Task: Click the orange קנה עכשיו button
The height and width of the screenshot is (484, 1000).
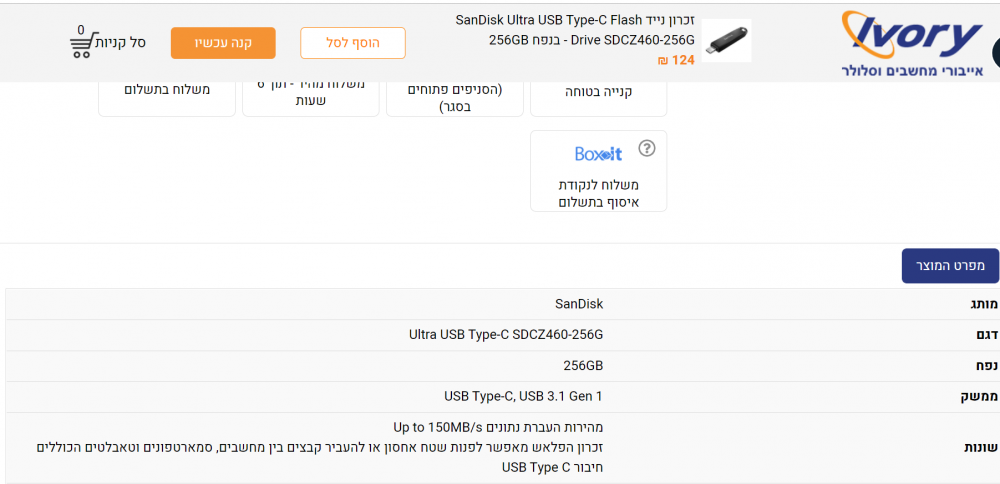Action: click(x=223, y=43)
